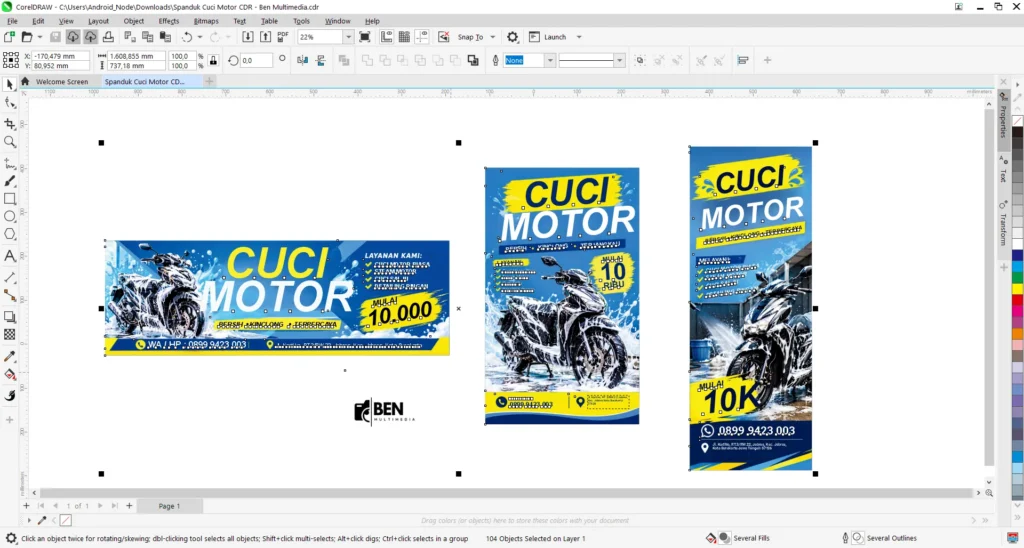Expand document palette flyout arrow
Screen dimensions: 1024x548
[29, 521]
